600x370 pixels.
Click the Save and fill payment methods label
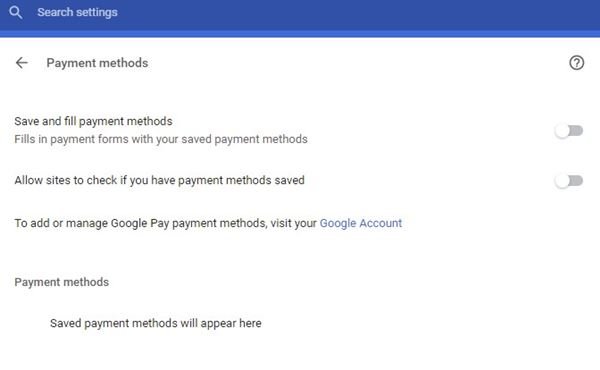pos(93,121)
